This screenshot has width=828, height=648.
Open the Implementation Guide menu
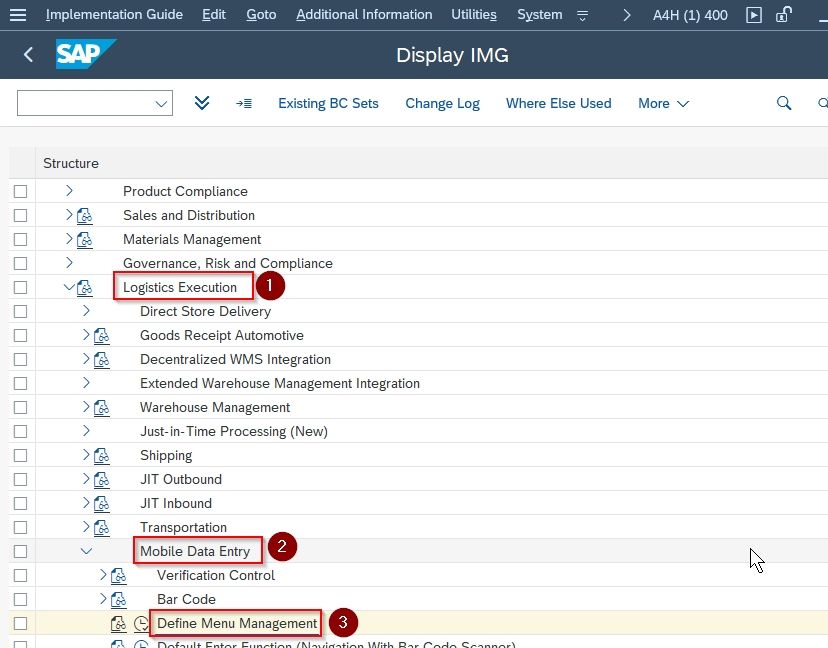point(114,15)
